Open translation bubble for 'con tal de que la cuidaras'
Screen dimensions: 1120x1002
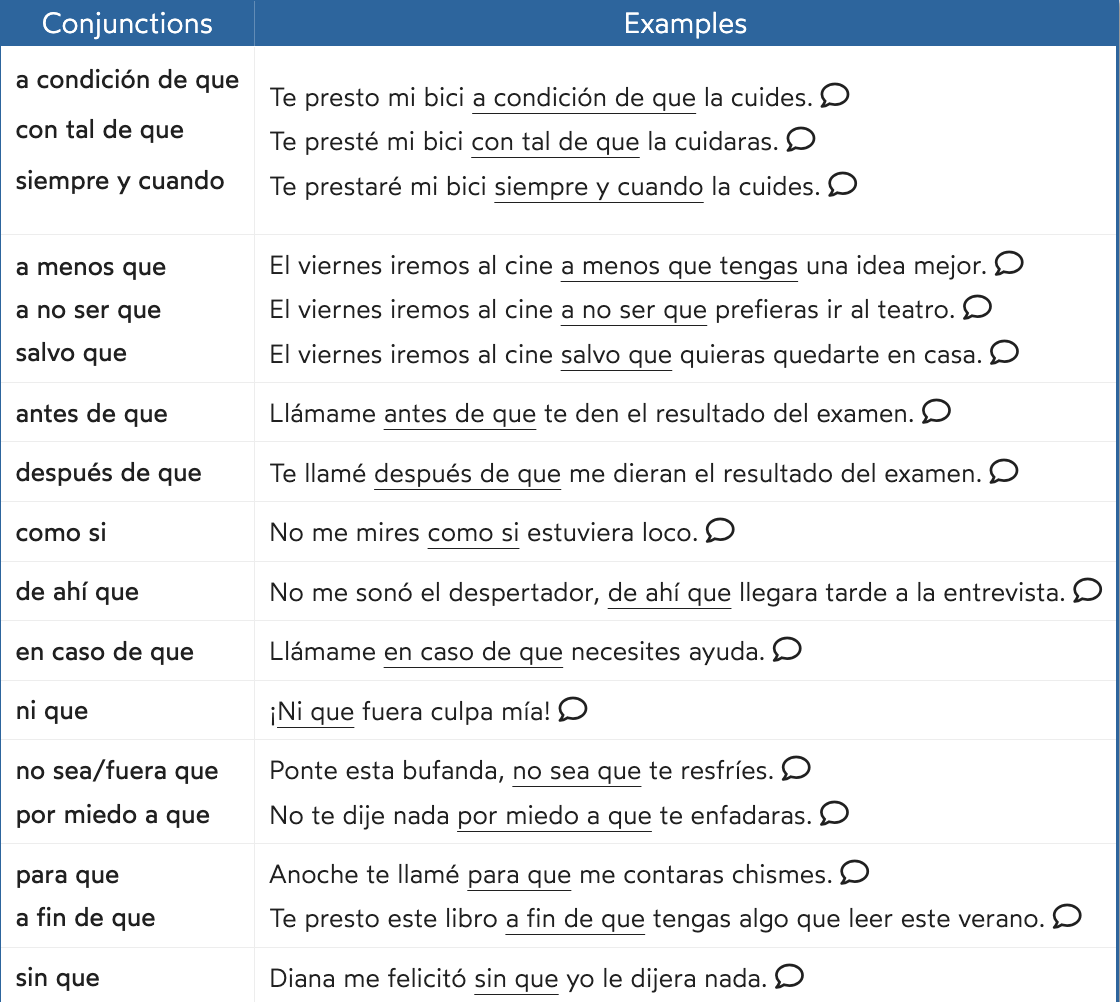[x=801, y=139]
